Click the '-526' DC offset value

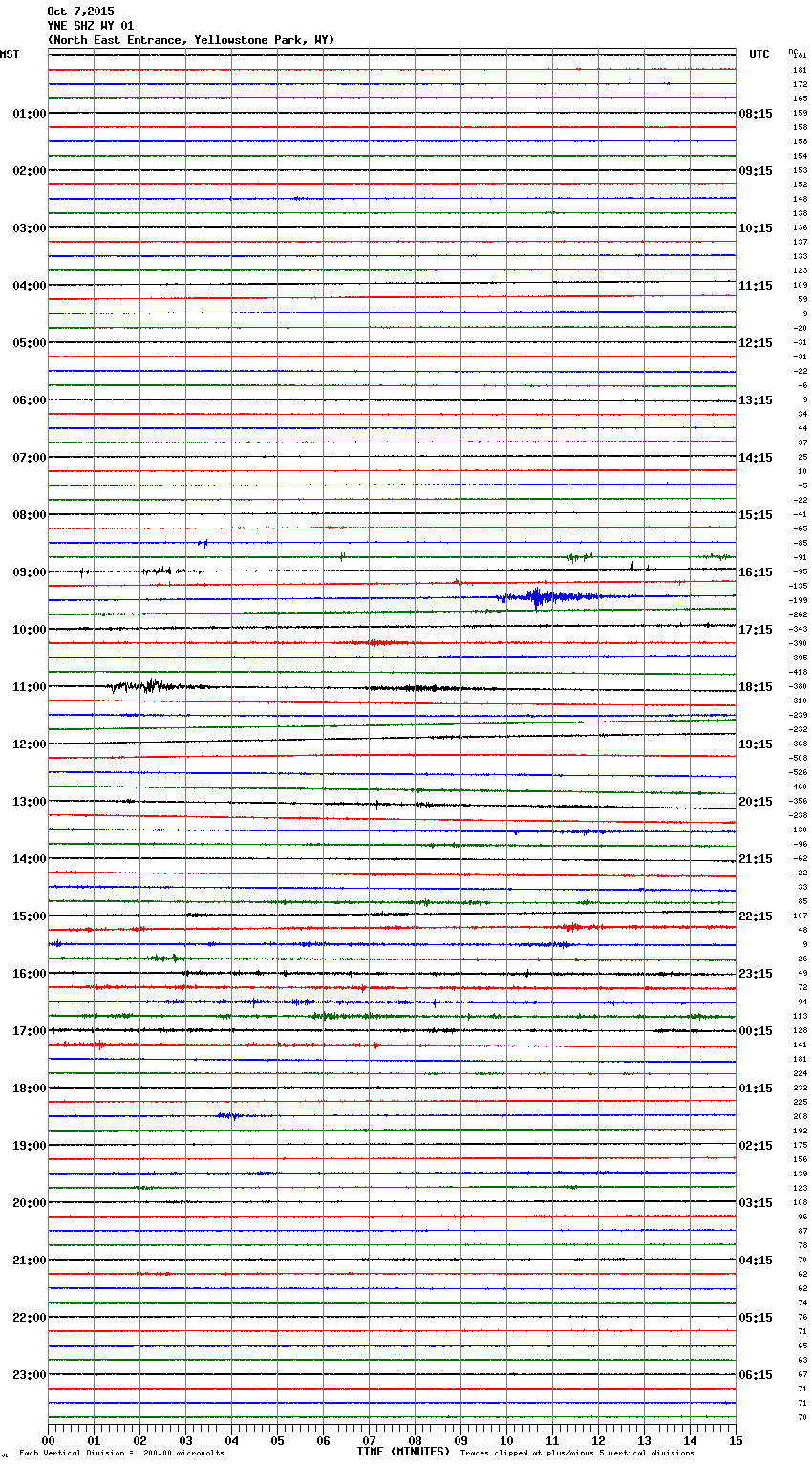pyautogui.click(x=798, y=773)
